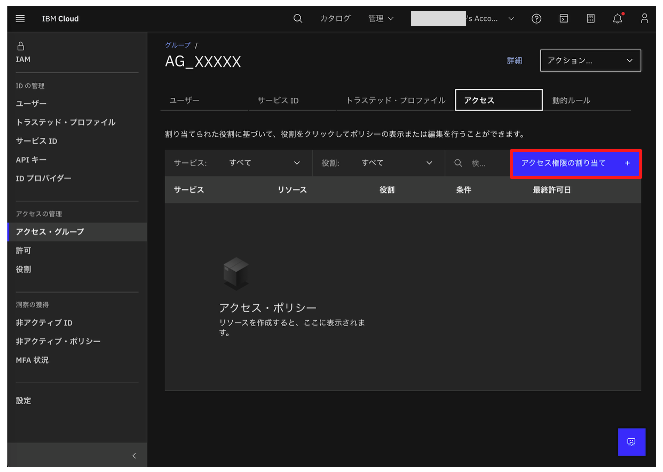
Task: Open the notifications bell
Action: tap(617, 19)
